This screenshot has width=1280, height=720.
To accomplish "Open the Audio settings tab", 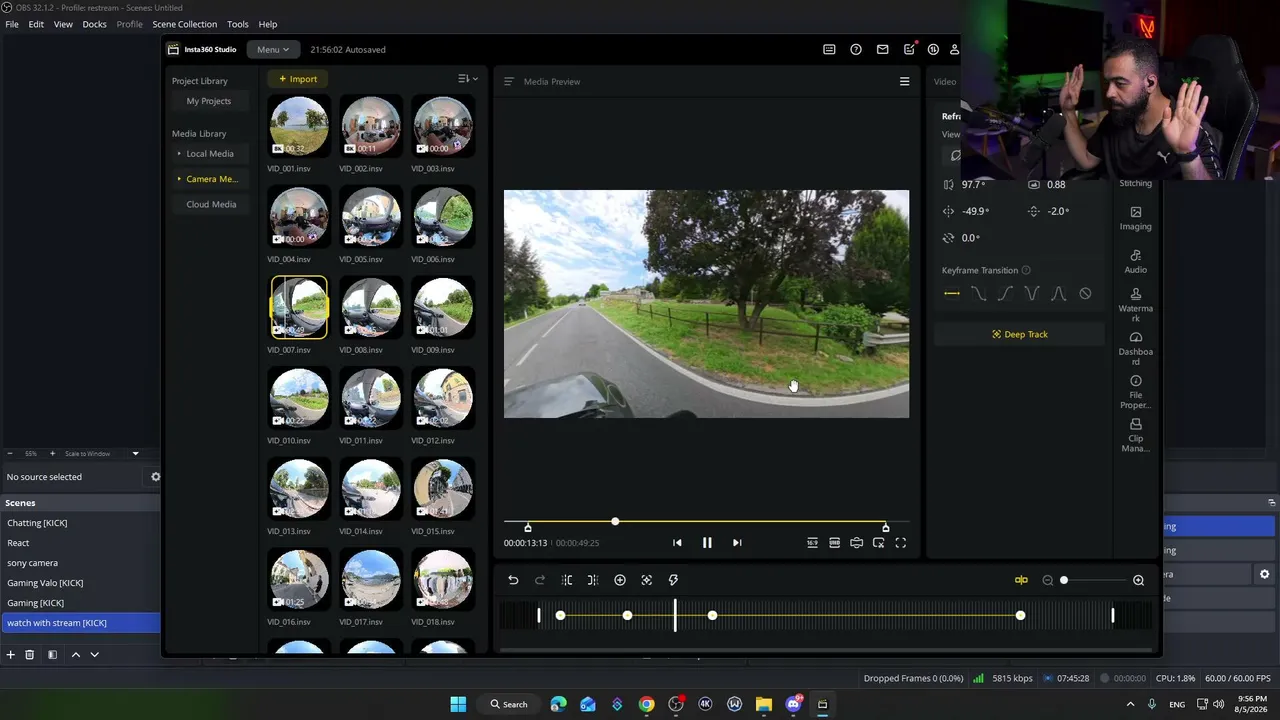I will pos(1136,261).
